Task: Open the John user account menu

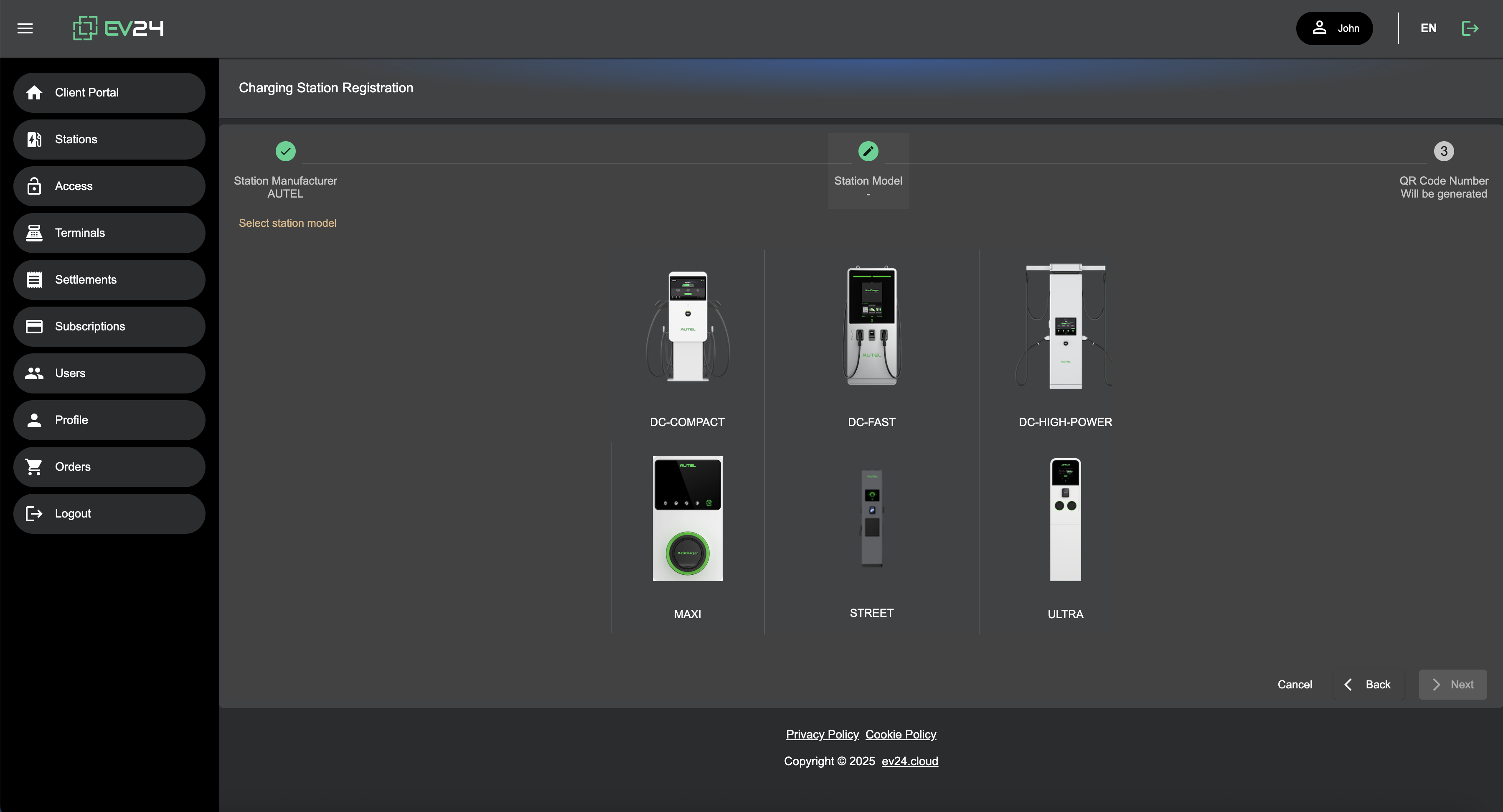Action: pos(1334,28)
